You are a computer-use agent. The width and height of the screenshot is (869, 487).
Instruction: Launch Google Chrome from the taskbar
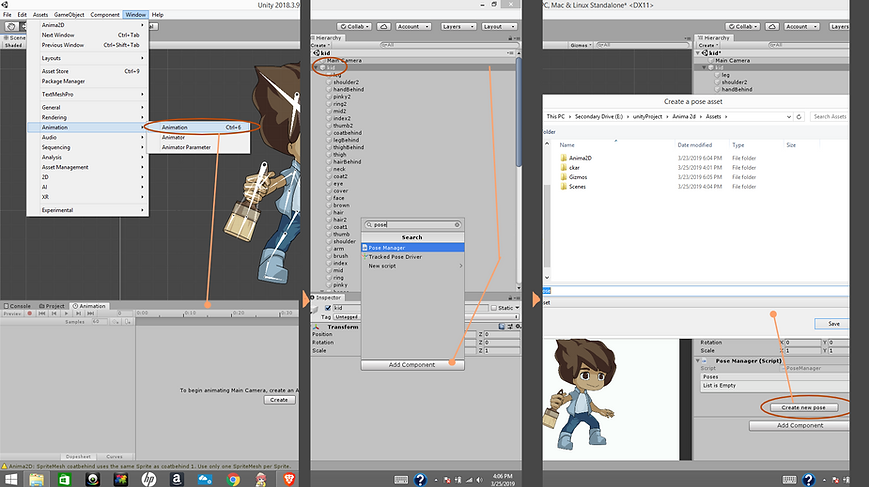pos(233,479)
